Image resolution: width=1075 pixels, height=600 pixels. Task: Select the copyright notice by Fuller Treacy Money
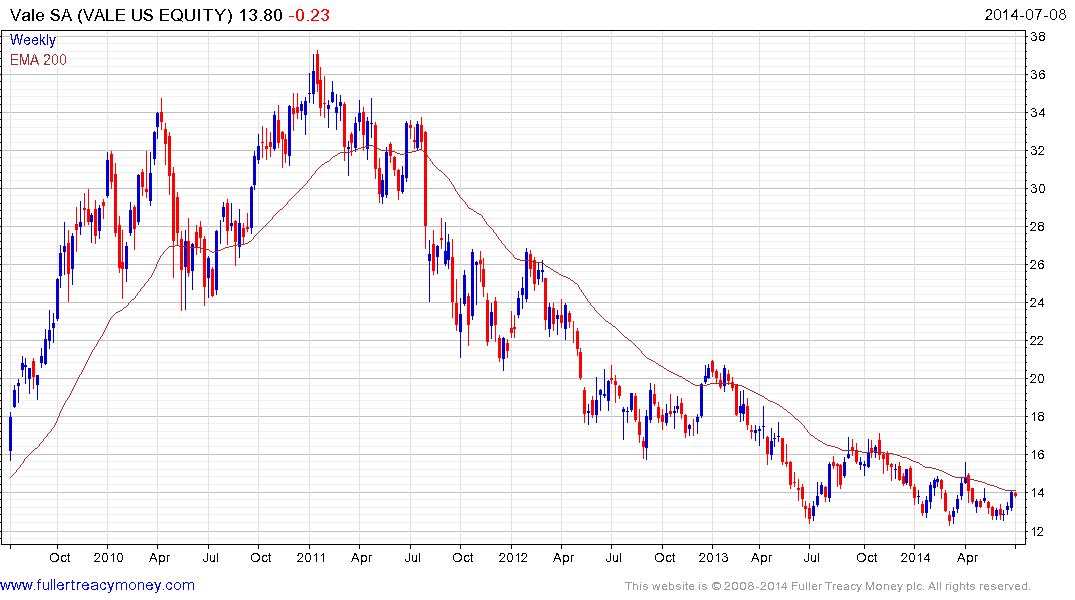click(828, 586)
